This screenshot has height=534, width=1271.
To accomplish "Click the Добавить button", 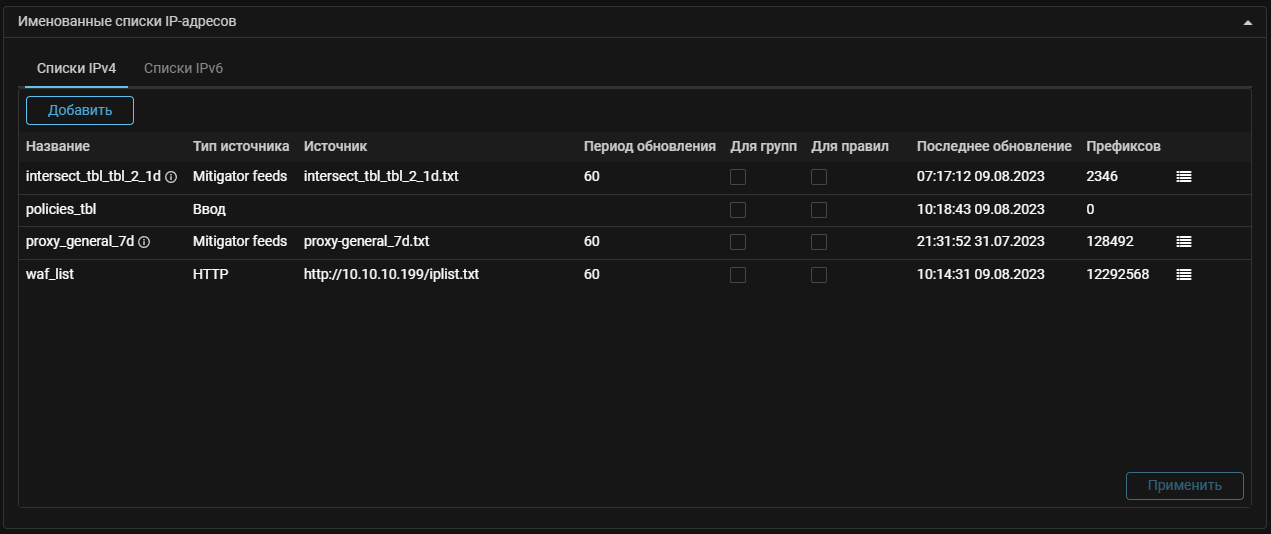I will coord(80,110).
